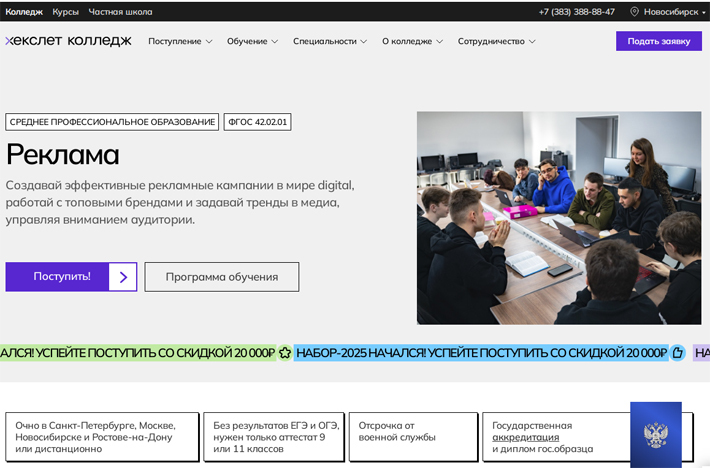Click the Russian coat of arms emblem
Viewport: 710px width, 468px height.
tap(656, 435)
